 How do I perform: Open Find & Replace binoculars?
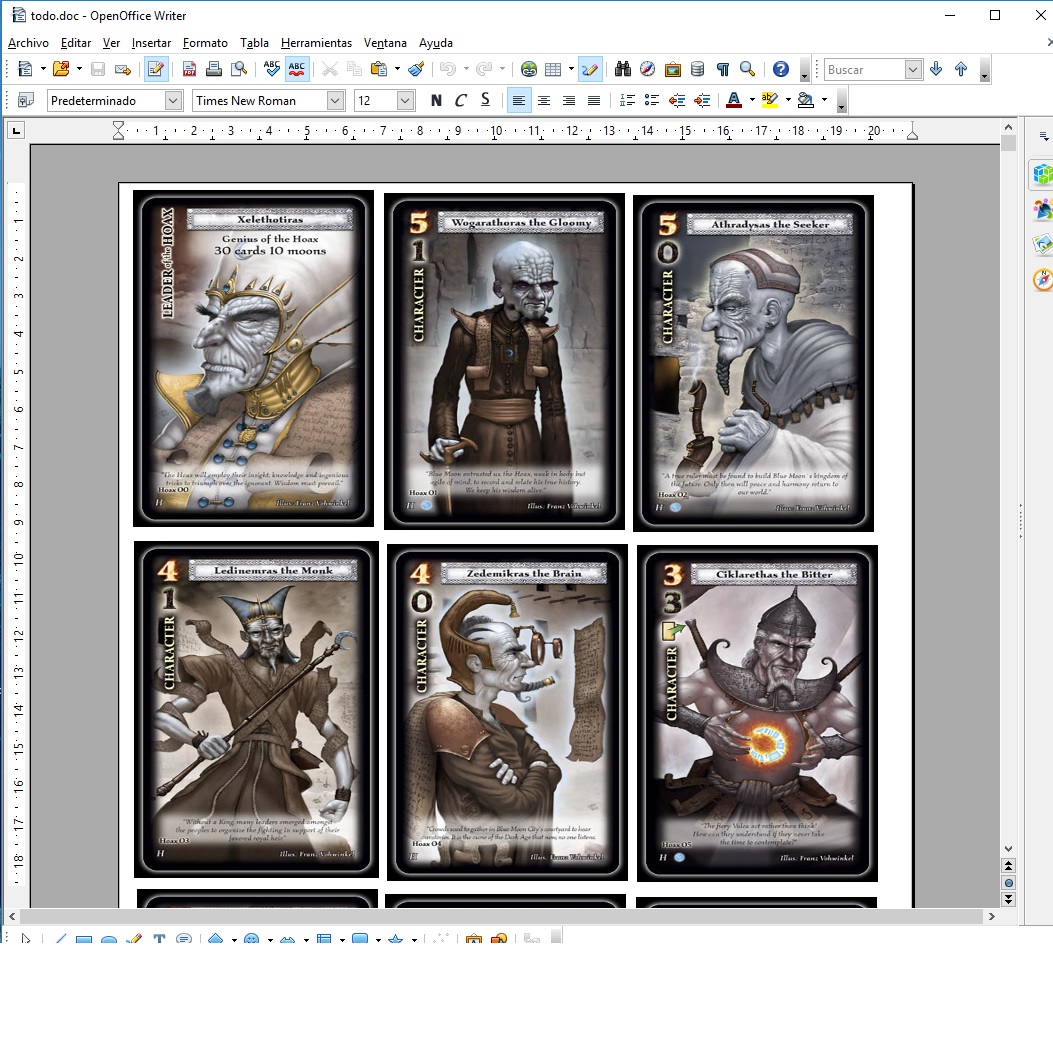click(623, 69)
